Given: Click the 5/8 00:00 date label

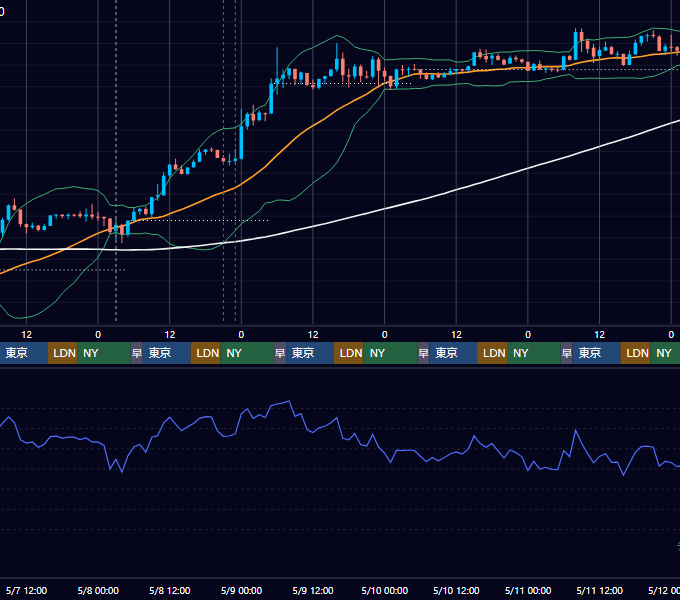Looking at the screenshot, I should click(98, 590).
